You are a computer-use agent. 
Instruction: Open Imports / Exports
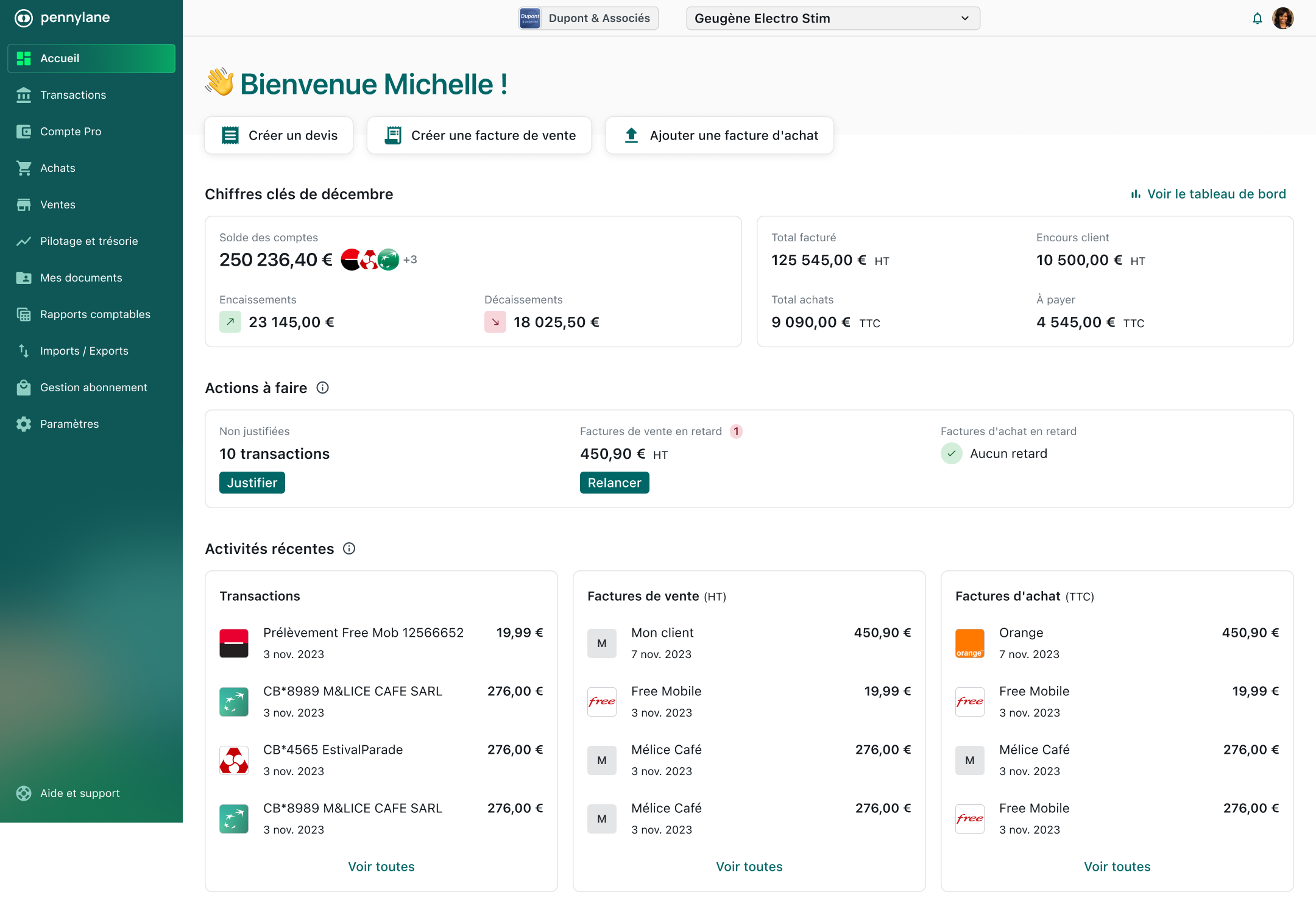point(84,350)
